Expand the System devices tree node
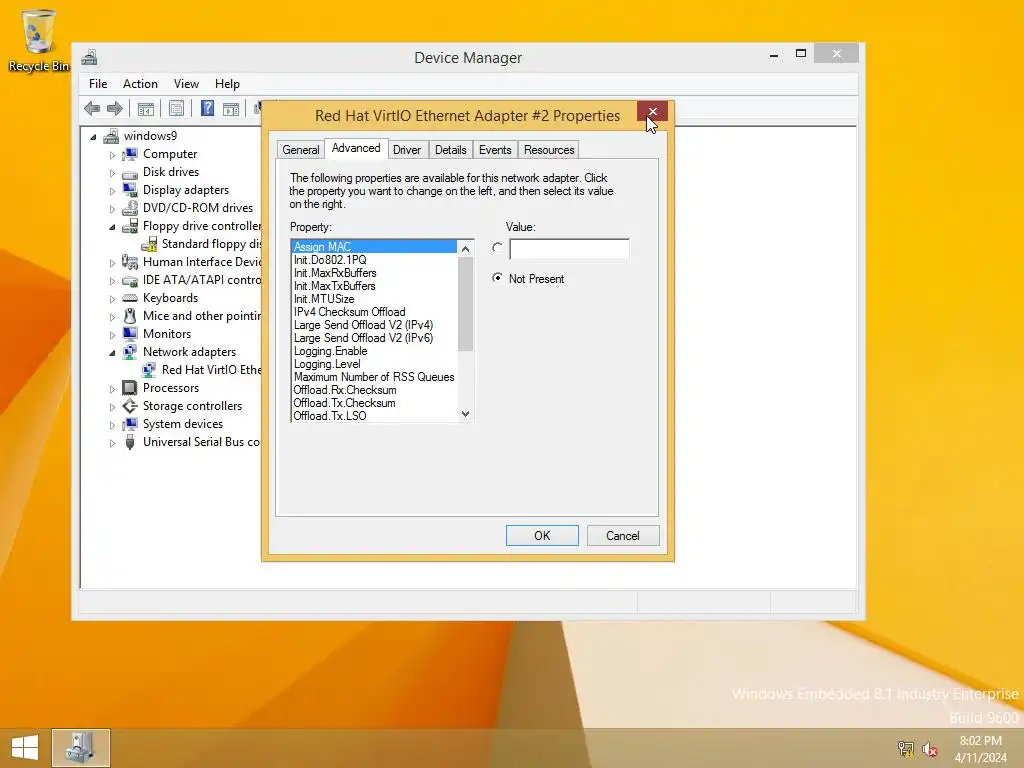Image resolution: width=1024 pixels, height=768 pixels. point(112,425)
